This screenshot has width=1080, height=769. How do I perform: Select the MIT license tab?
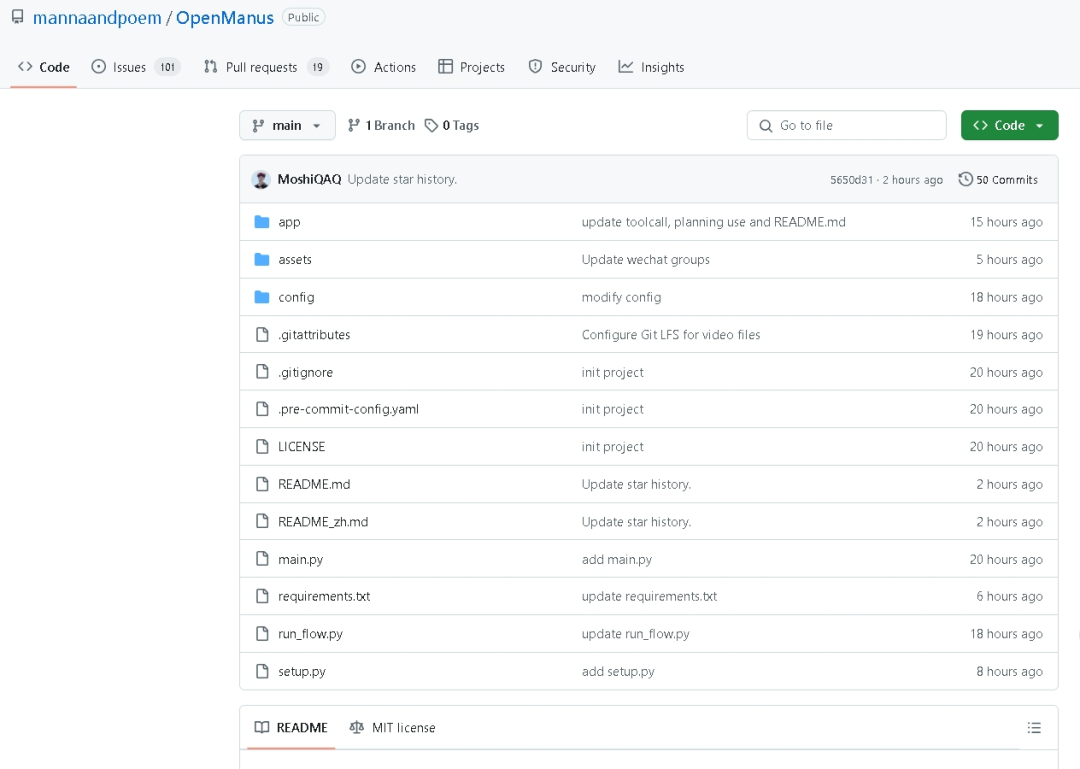(x=393, y=728)
